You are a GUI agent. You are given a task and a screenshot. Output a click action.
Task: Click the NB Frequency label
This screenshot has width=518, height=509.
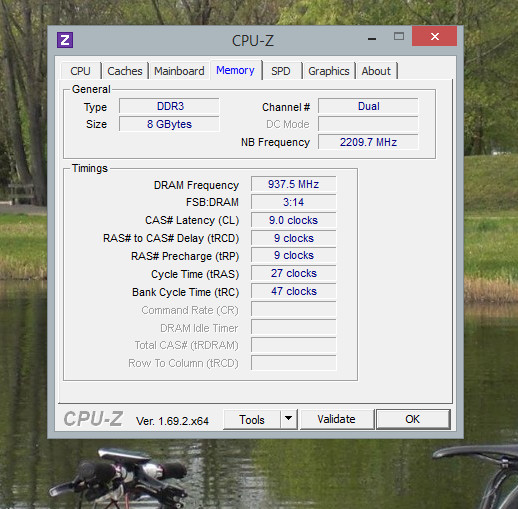[275, 142]
